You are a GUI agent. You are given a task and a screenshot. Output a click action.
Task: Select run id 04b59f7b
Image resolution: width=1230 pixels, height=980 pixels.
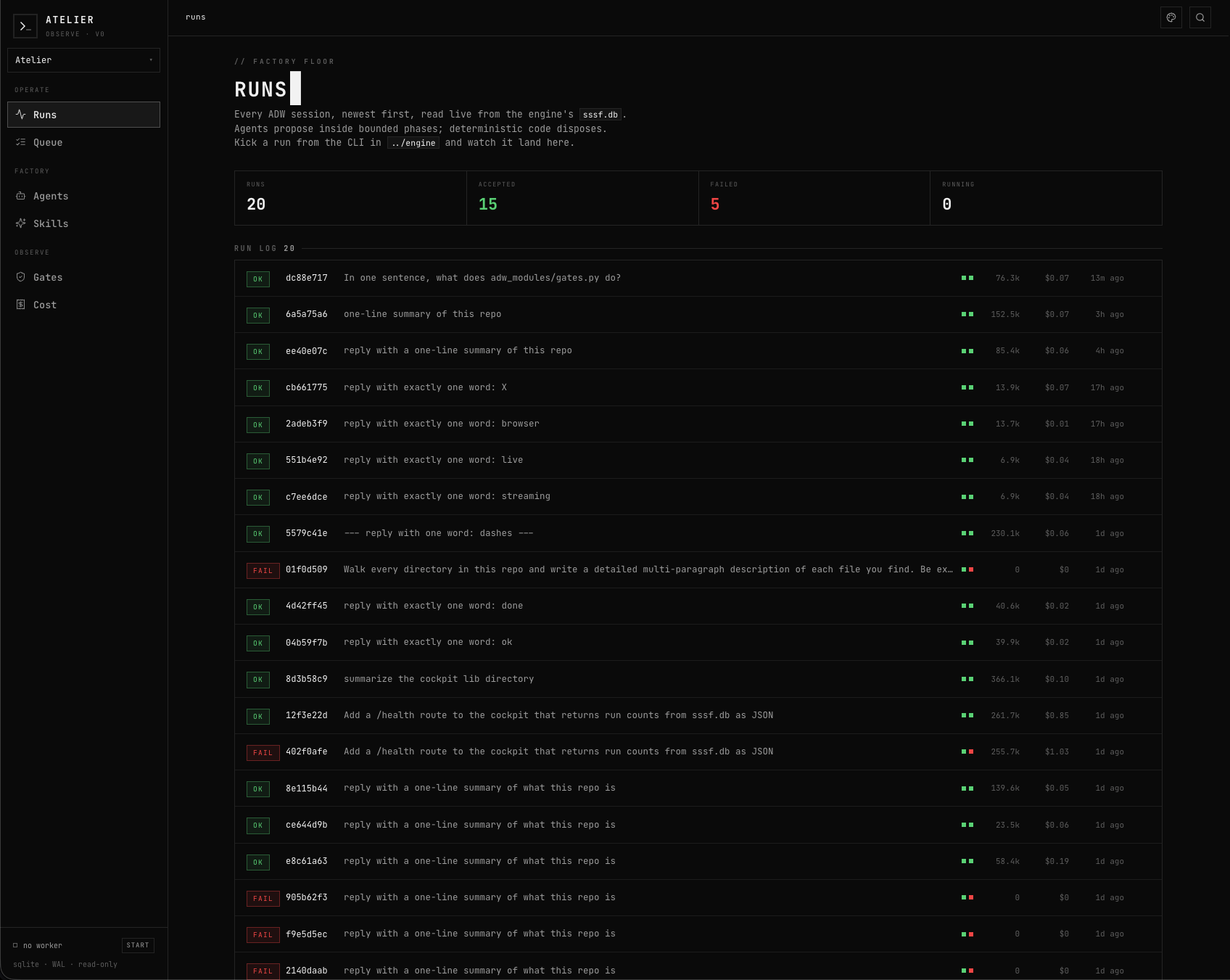(x=307, y=643)
